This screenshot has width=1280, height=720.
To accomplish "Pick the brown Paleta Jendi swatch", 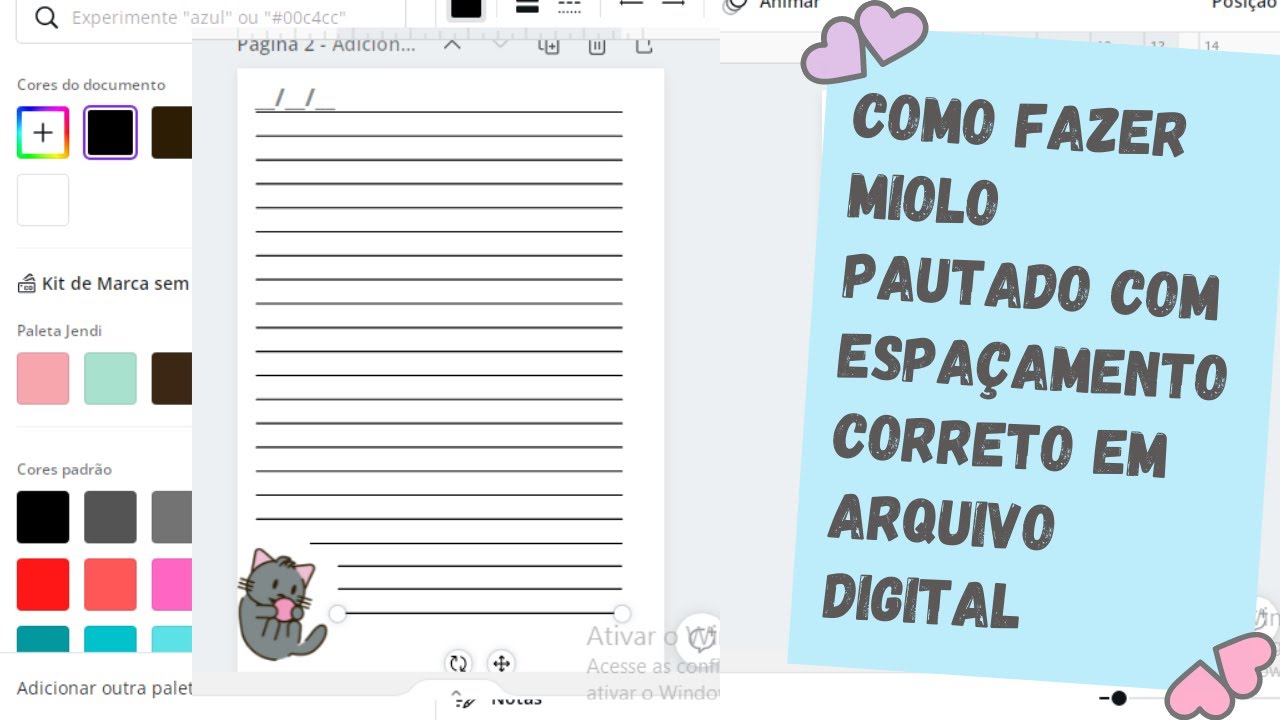I will click(x=172, y=378).
